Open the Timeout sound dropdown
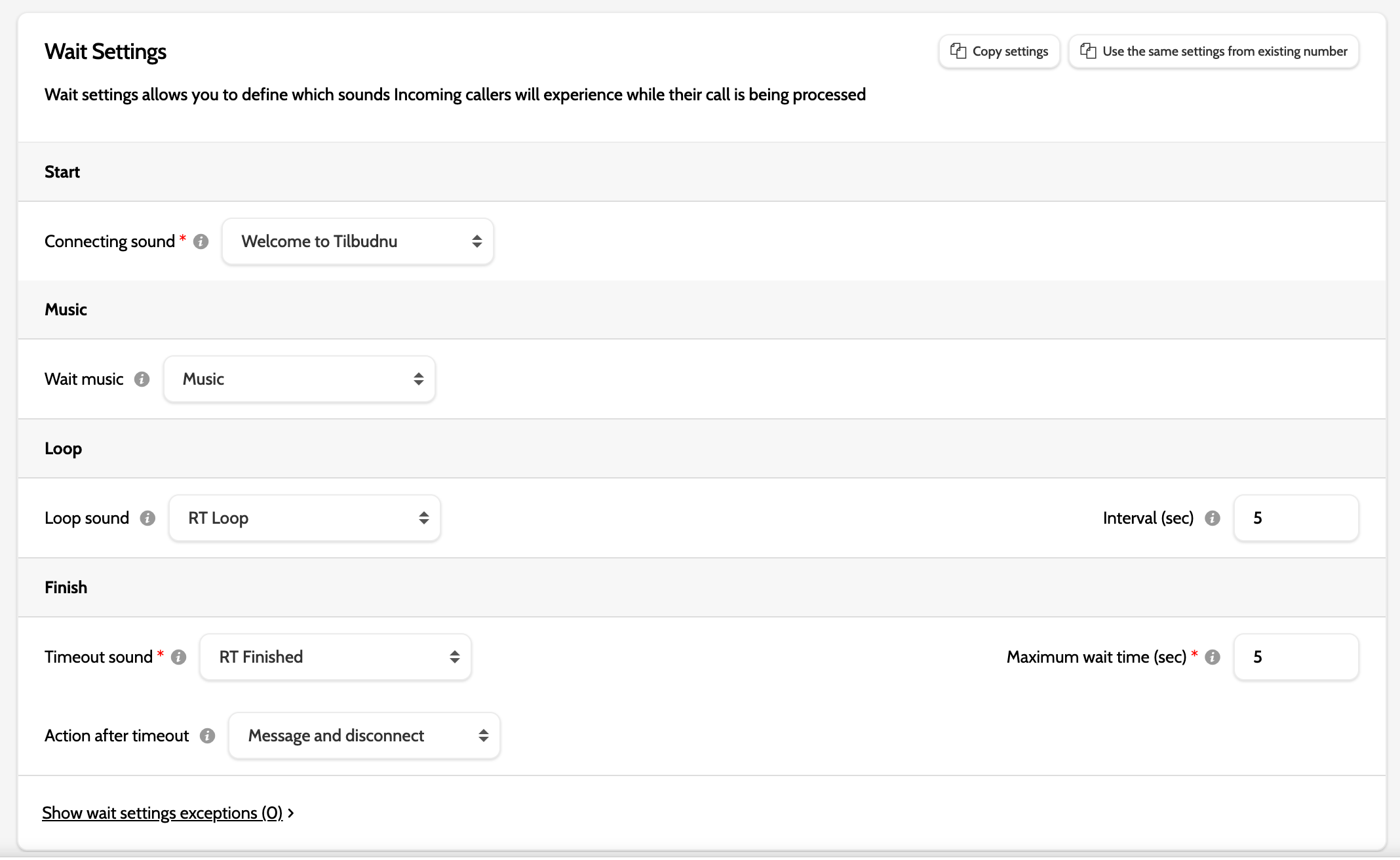This screenshot has height=860, width=1400. pos(335,657)
